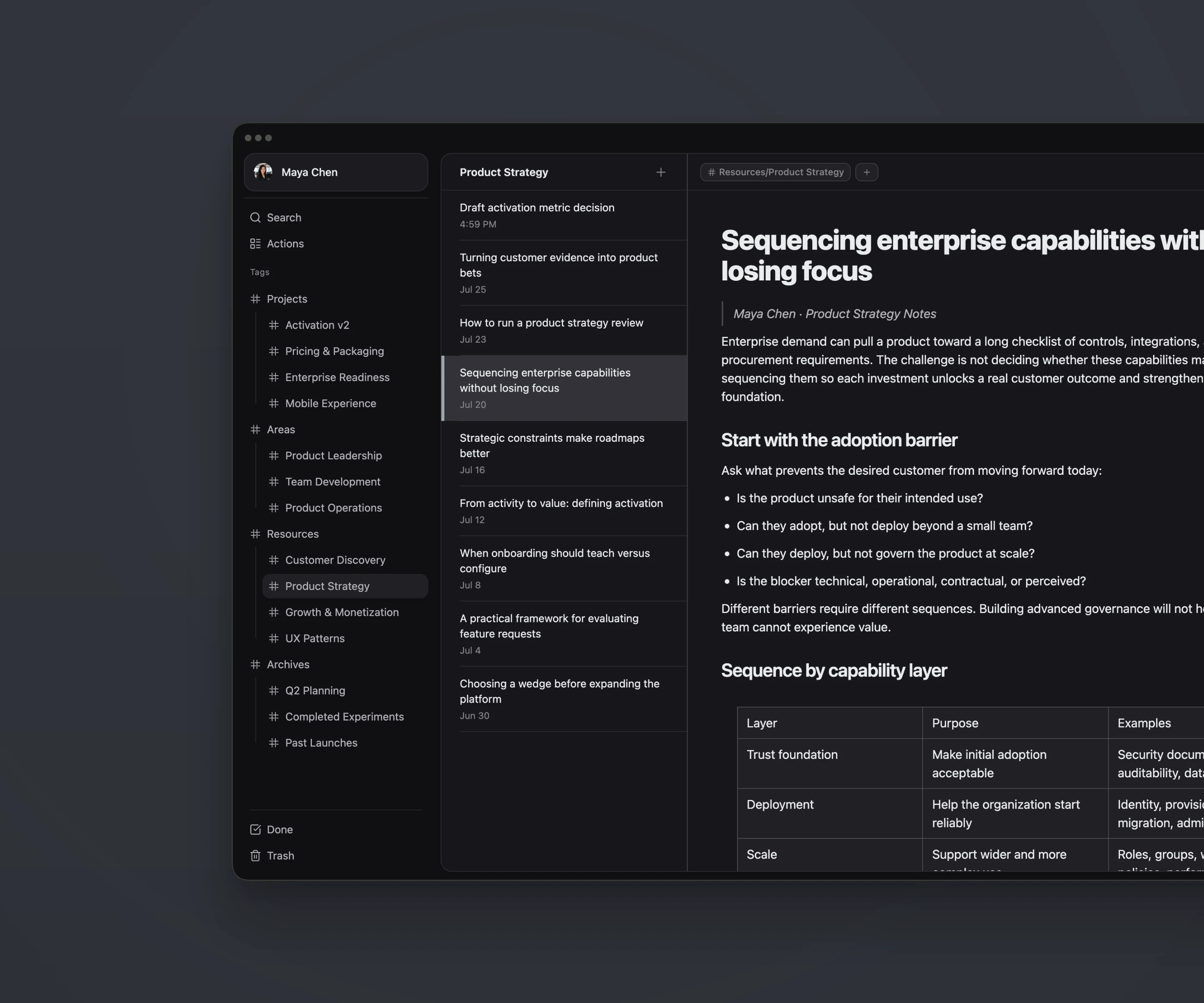Click the hash icon beside UX Patterns
This screenshot has height=1003, width=1204.
click(273, 639)
